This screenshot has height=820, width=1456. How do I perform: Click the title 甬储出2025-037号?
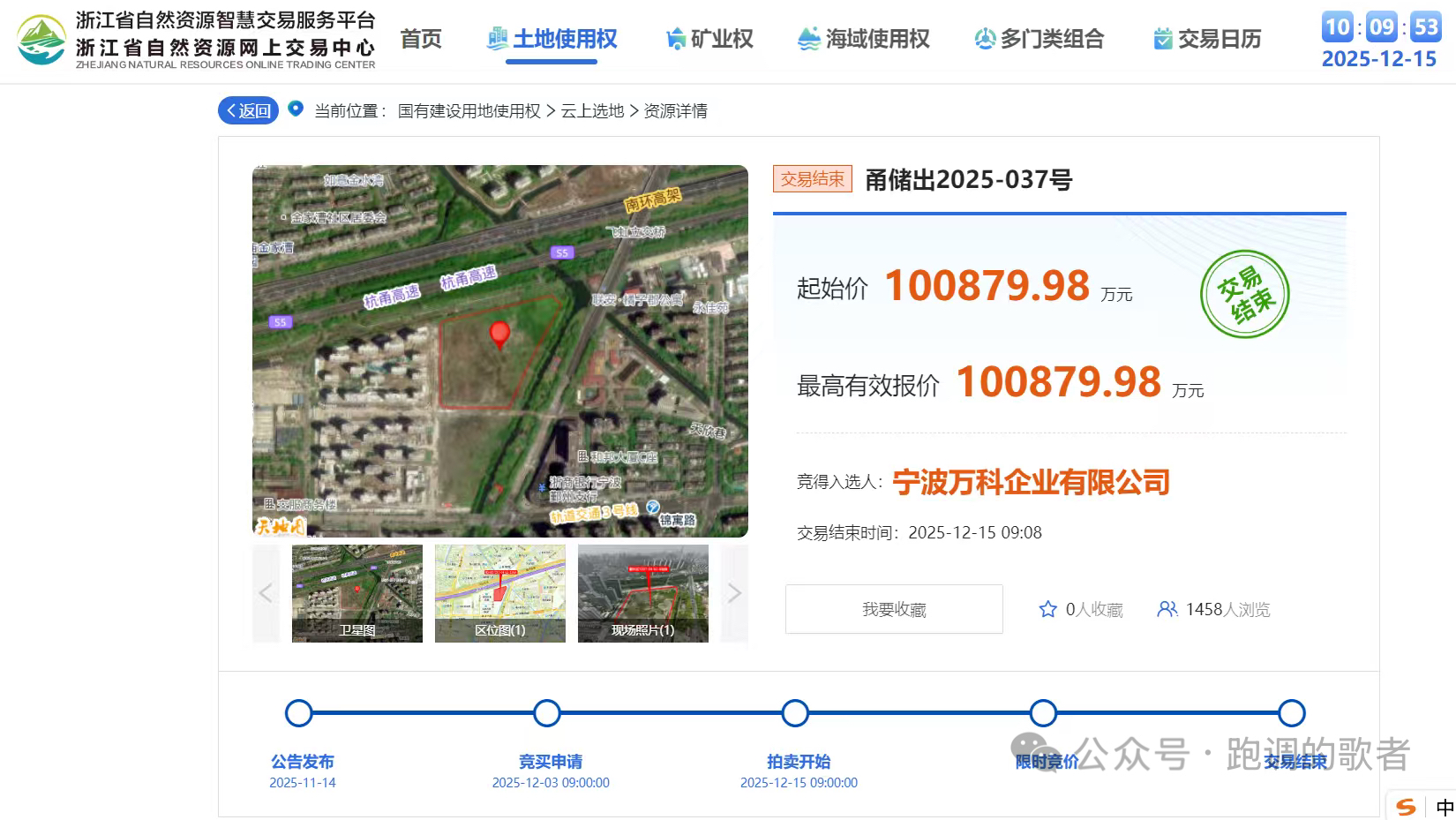[x=969, y=180]
